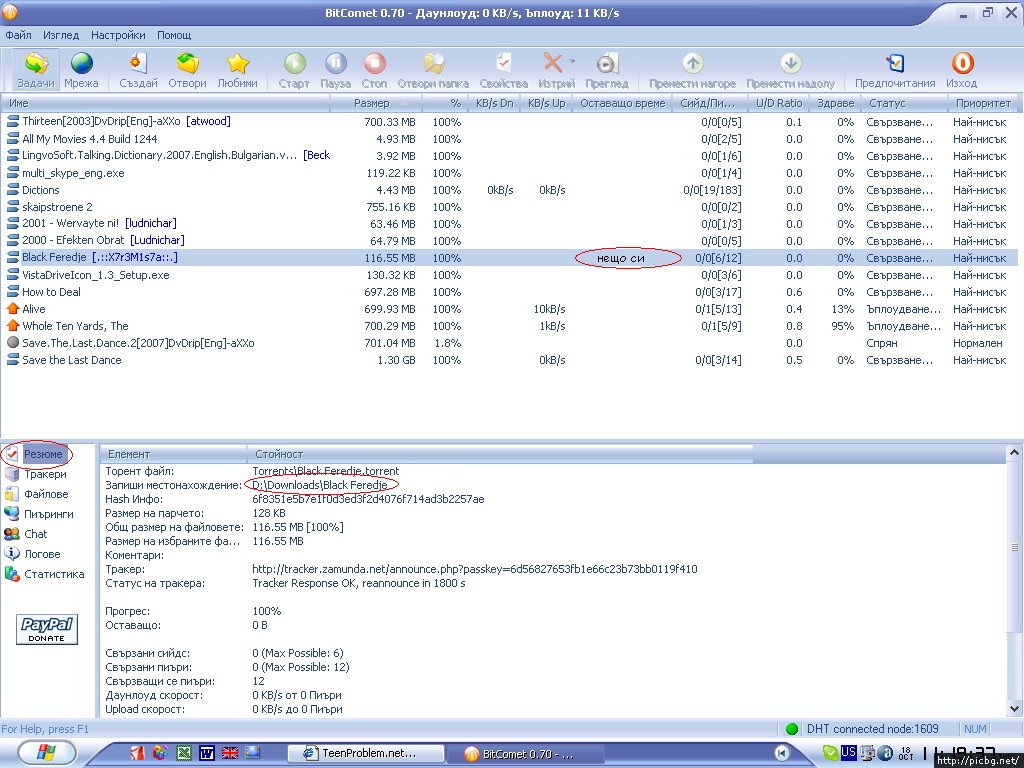Click the US language indicator in the tray
Screen dimensions: 1024x768
(x=848, y=752)
